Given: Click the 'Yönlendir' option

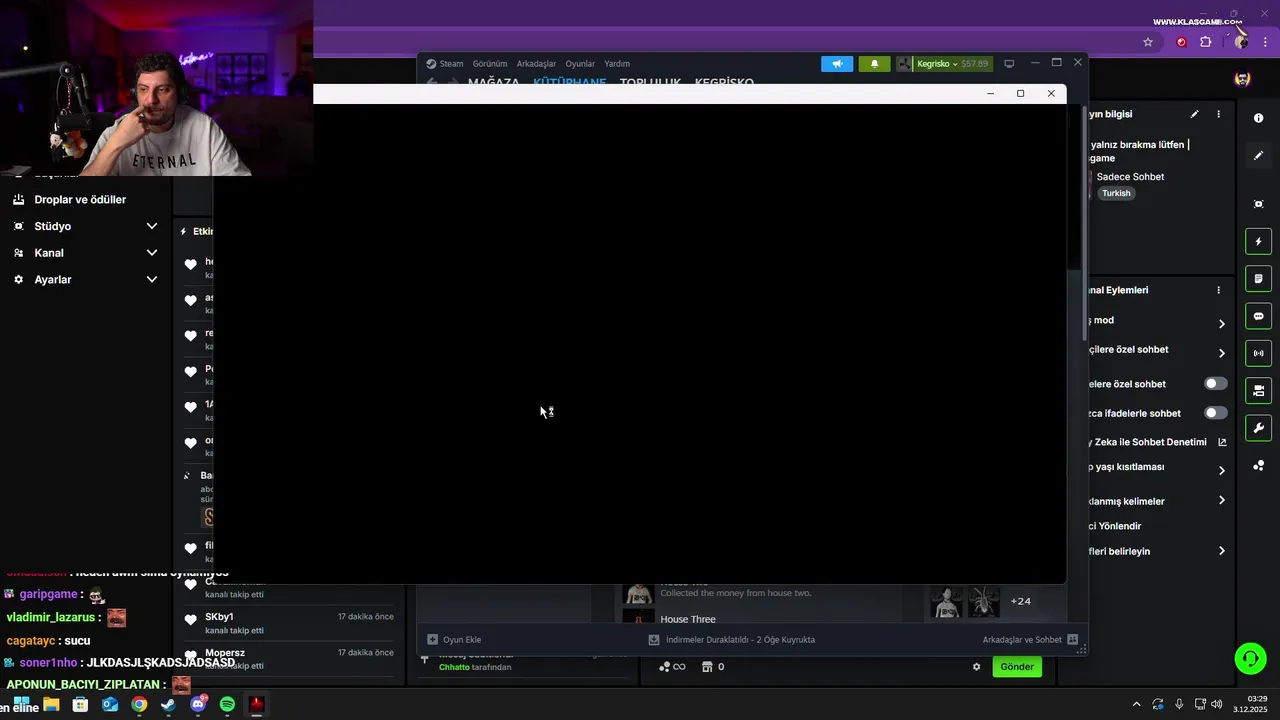Looking at the screenshot, I should (x=1115, y=526).
